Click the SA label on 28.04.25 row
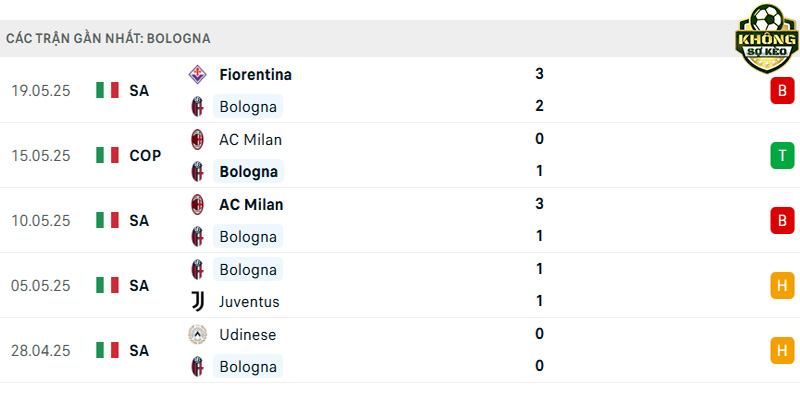Image resolution: width=800 pixels, height=400 pixels. (139, 351)
